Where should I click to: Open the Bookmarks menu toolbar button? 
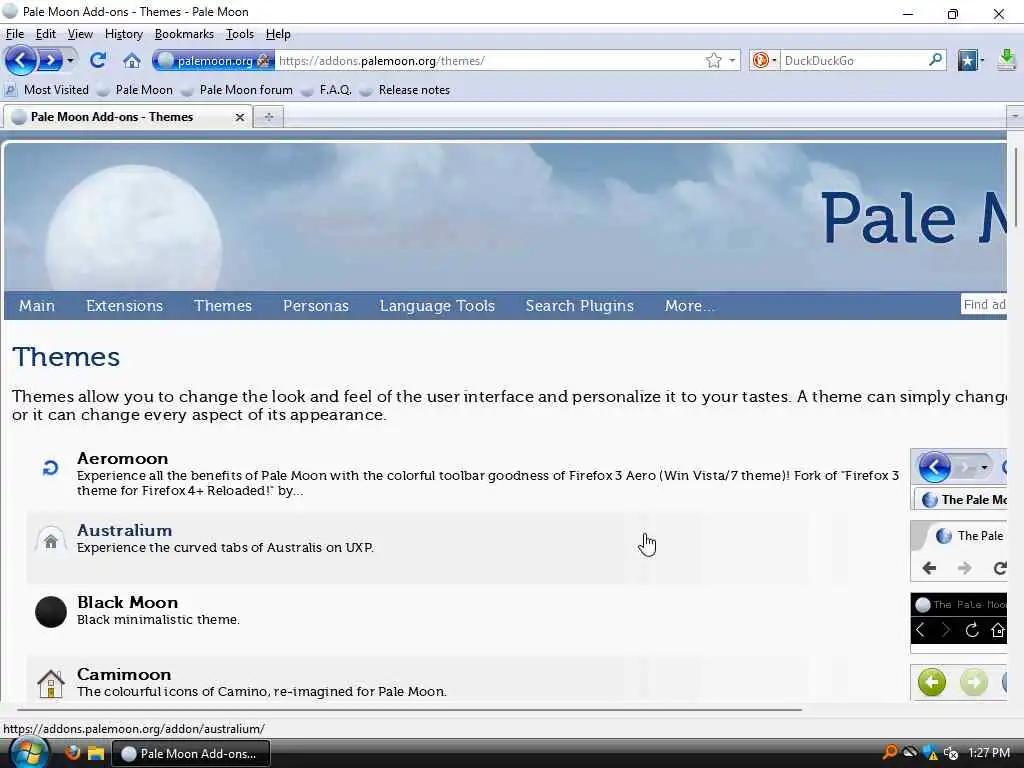coord(970,61)
